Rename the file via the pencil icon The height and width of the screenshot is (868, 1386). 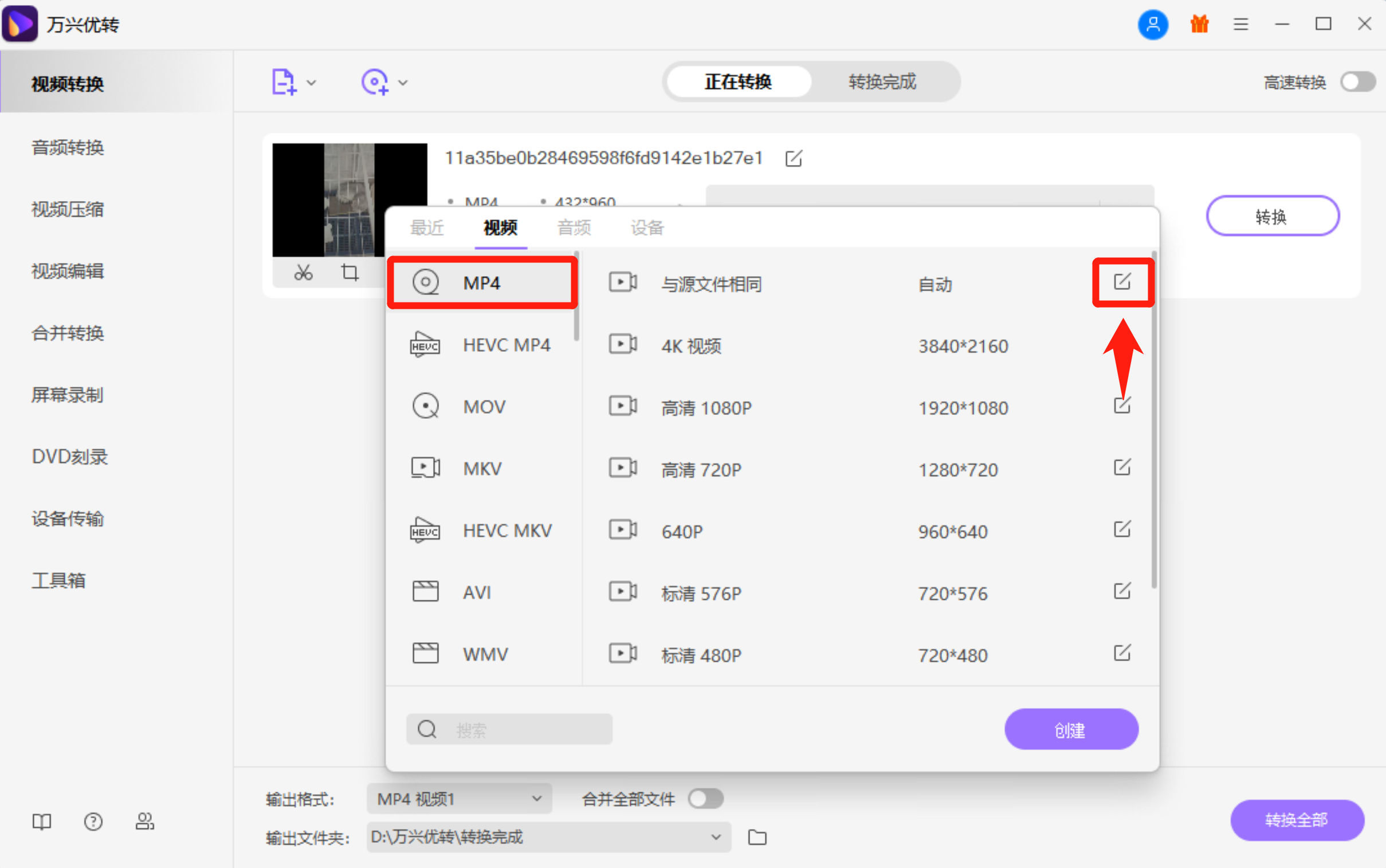[x=793, y=159]
